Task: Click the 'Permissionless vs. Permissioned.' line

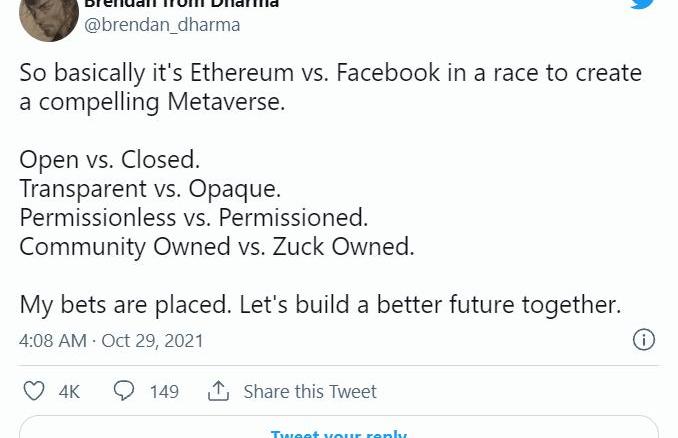Action: [194, 217]
